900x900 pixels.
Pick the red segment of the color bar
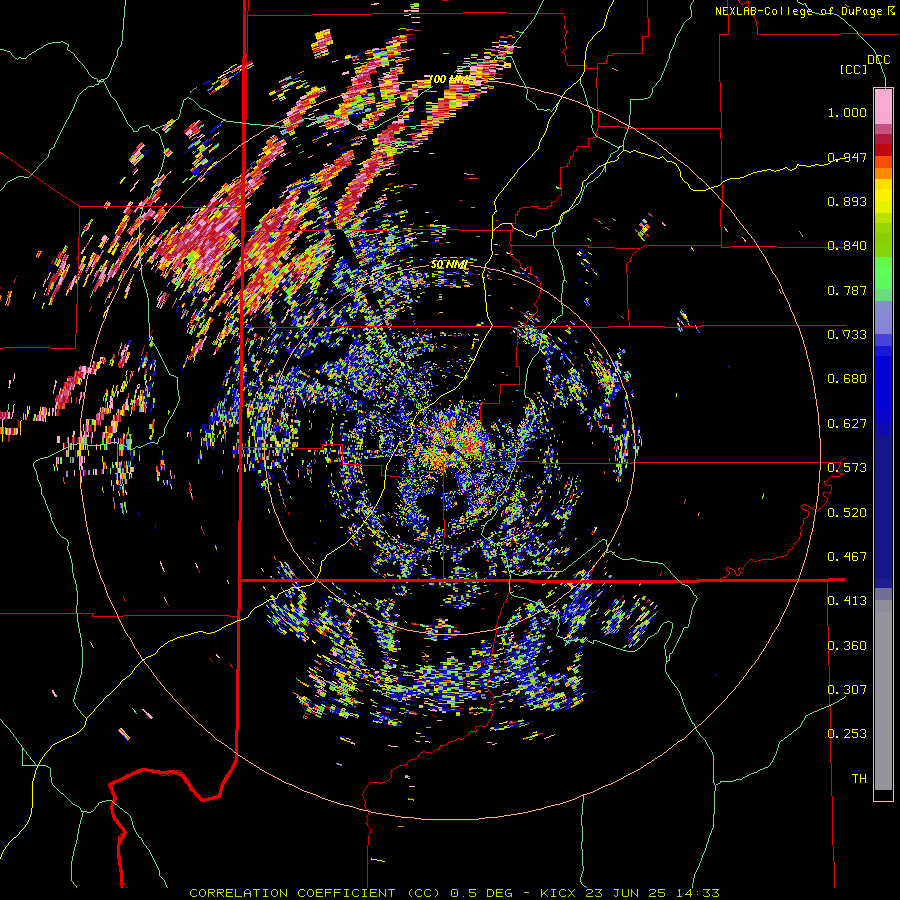pyautogui.click(x=883, y=150)
